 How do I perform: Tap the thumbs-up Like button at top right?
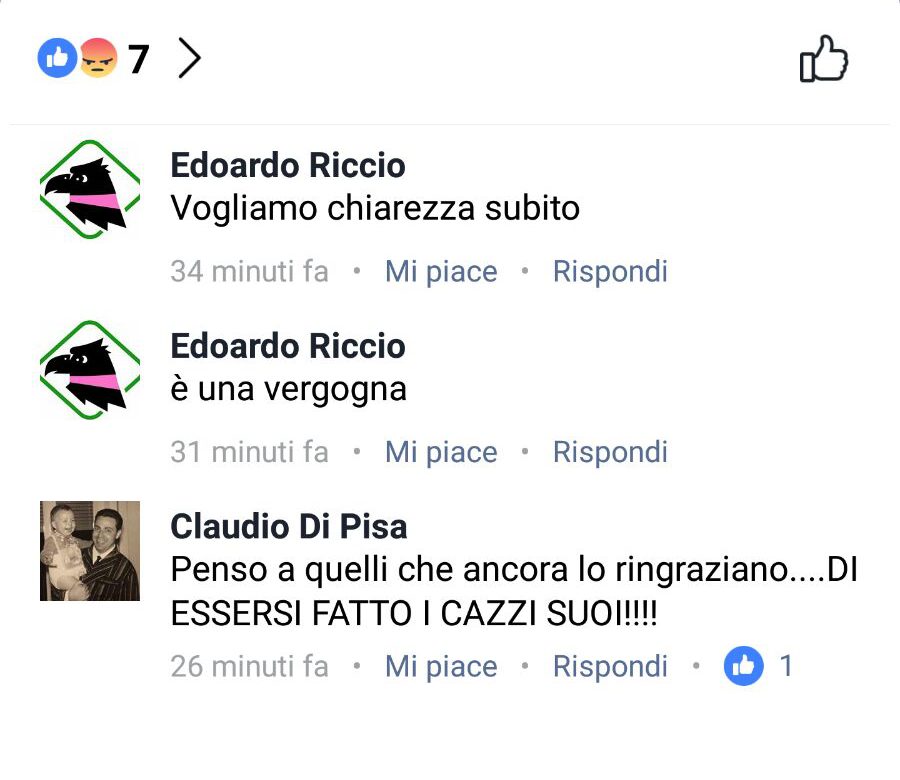pos(824,59)
